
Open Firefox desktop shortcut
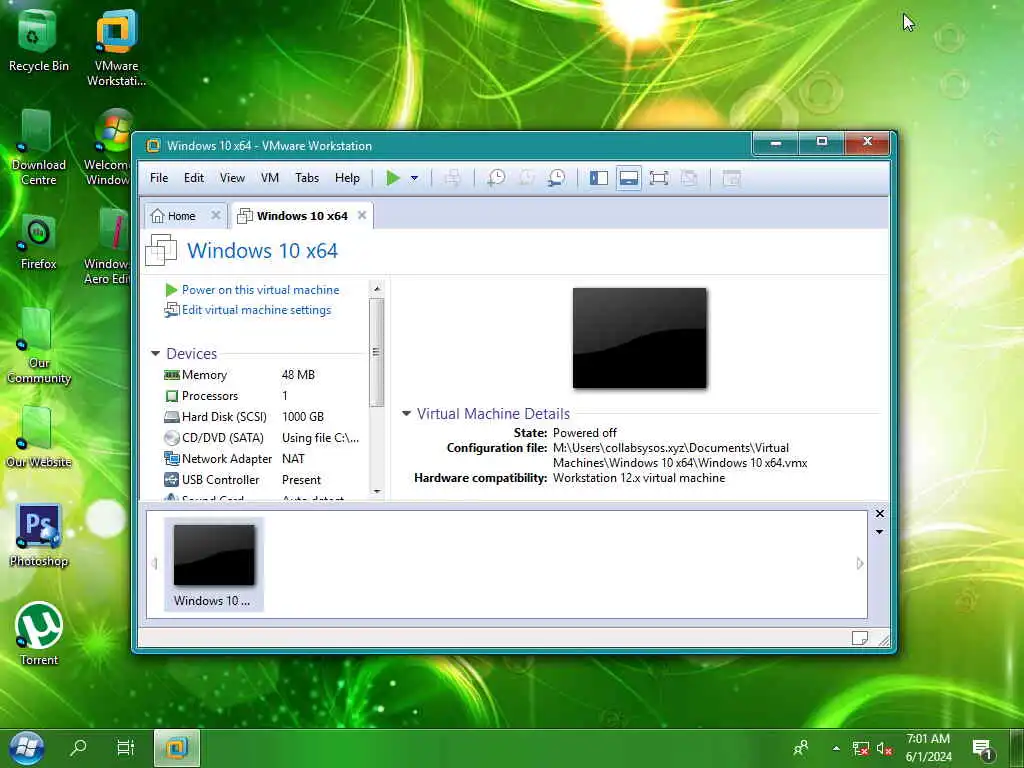(x=38, y=242)
